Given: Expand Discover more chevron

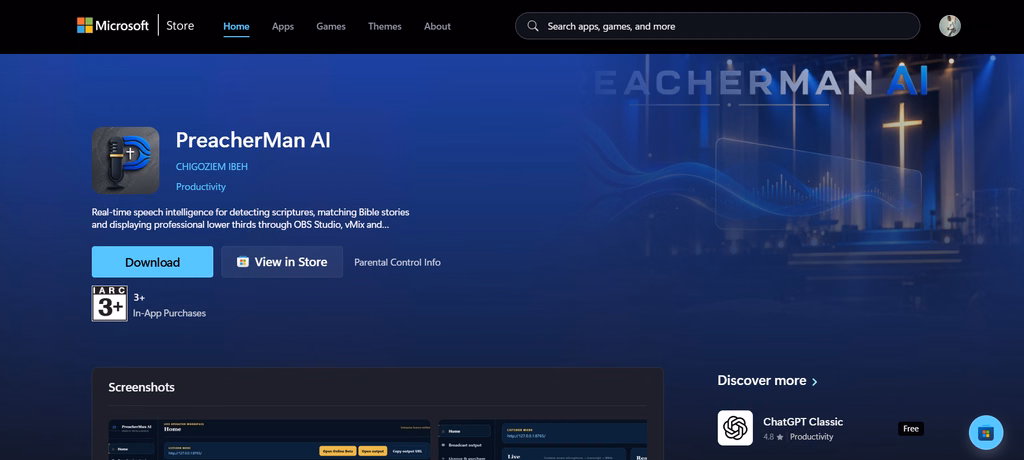Looking at the screenshot, I should pyautogui.click(x=814, y=382).
